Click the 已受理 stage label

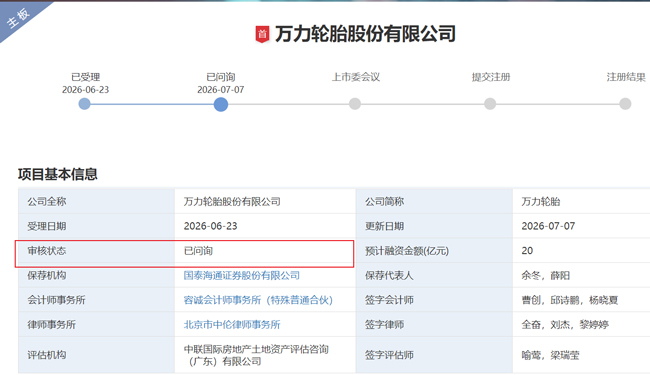pyautogui.click(x=85, y=77)
